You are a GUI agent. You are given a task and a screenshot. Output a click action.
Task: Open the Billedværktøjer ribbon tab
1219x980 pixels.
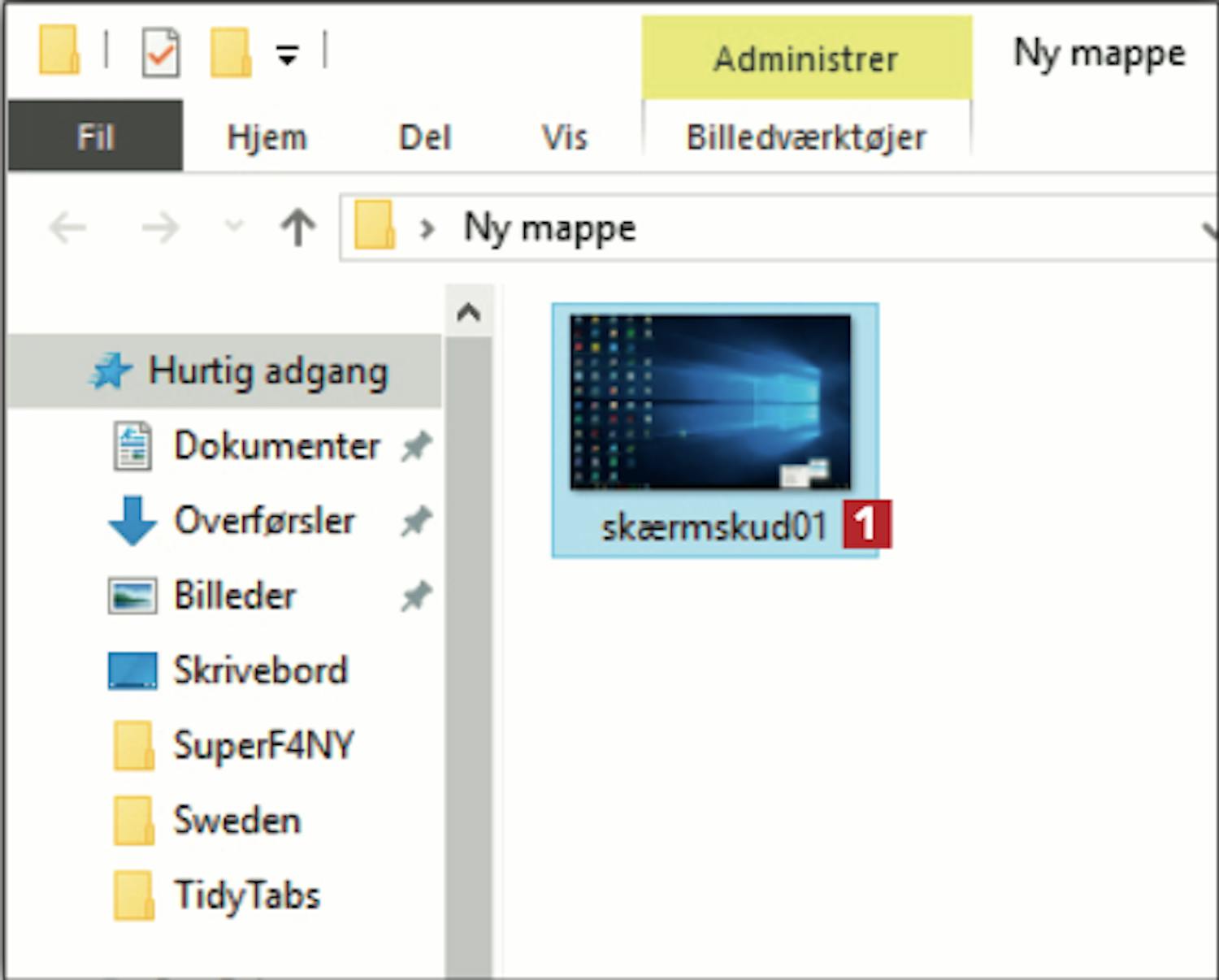pos(806,137)
